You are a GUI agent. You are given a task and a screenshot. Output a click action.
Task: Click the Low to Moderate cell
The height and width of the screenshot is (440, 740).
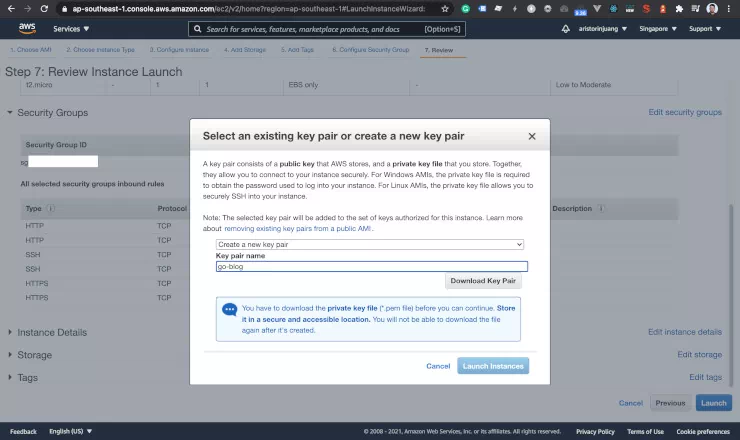(583, 85)
